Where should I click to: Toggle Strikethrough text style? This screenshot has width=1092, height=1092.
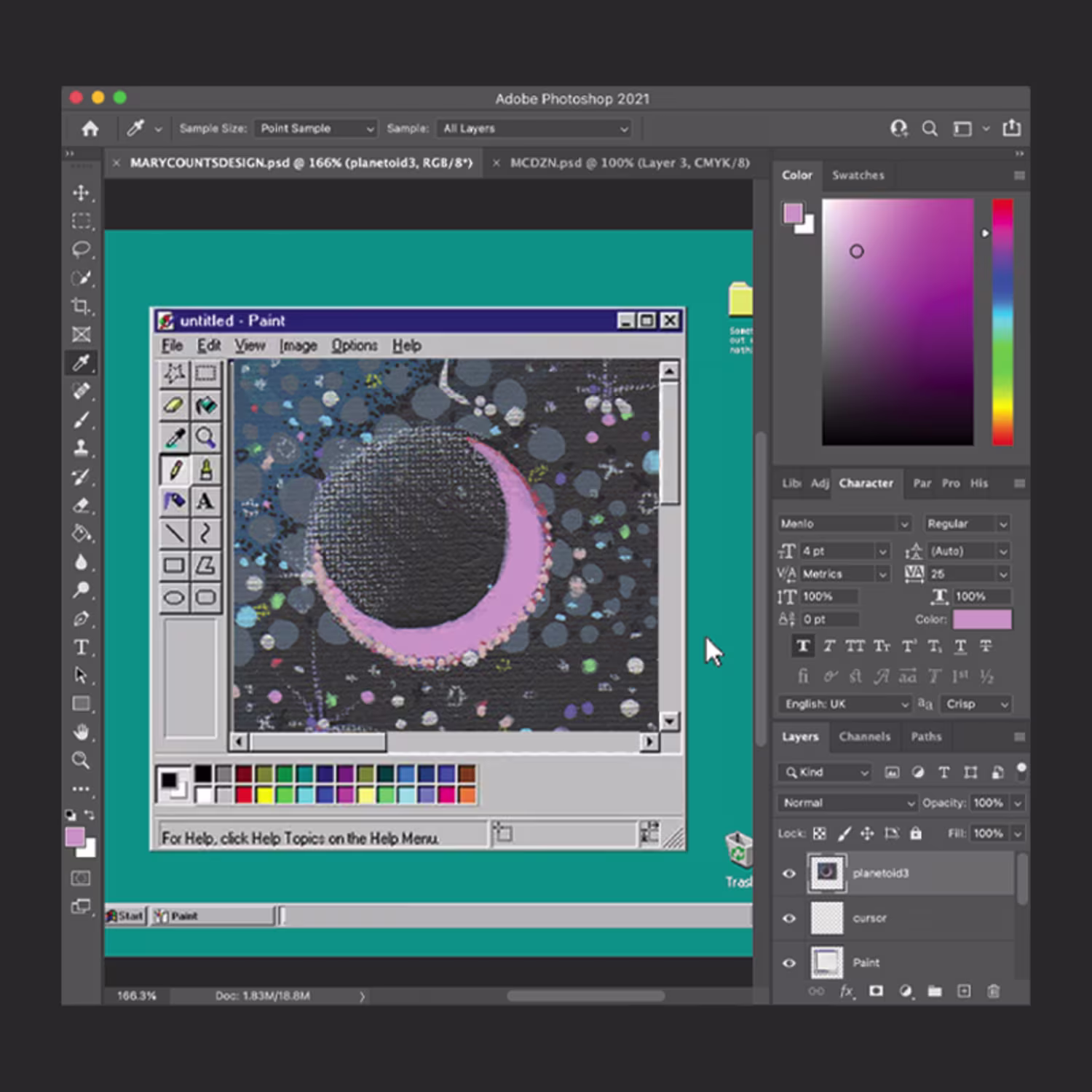(x=986, y=646)
